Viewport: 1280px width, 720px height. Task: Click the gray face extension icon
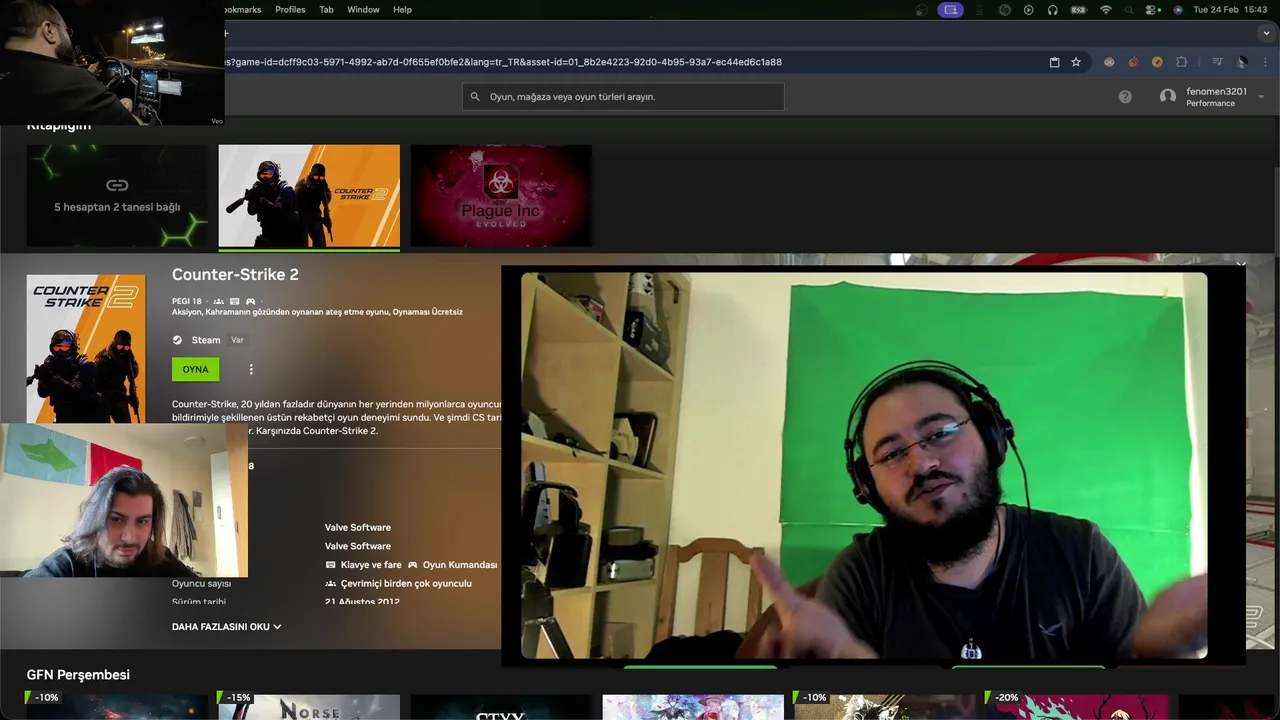[x=1109, y=62]
